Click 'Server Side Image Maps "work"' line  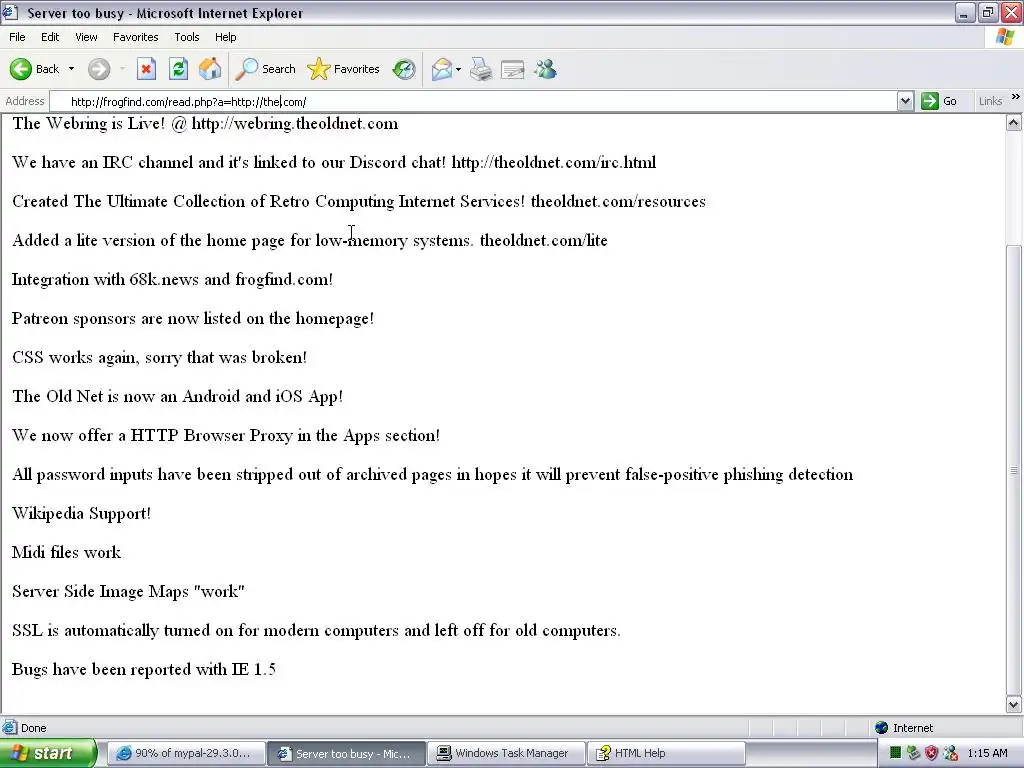pos(128,592)
